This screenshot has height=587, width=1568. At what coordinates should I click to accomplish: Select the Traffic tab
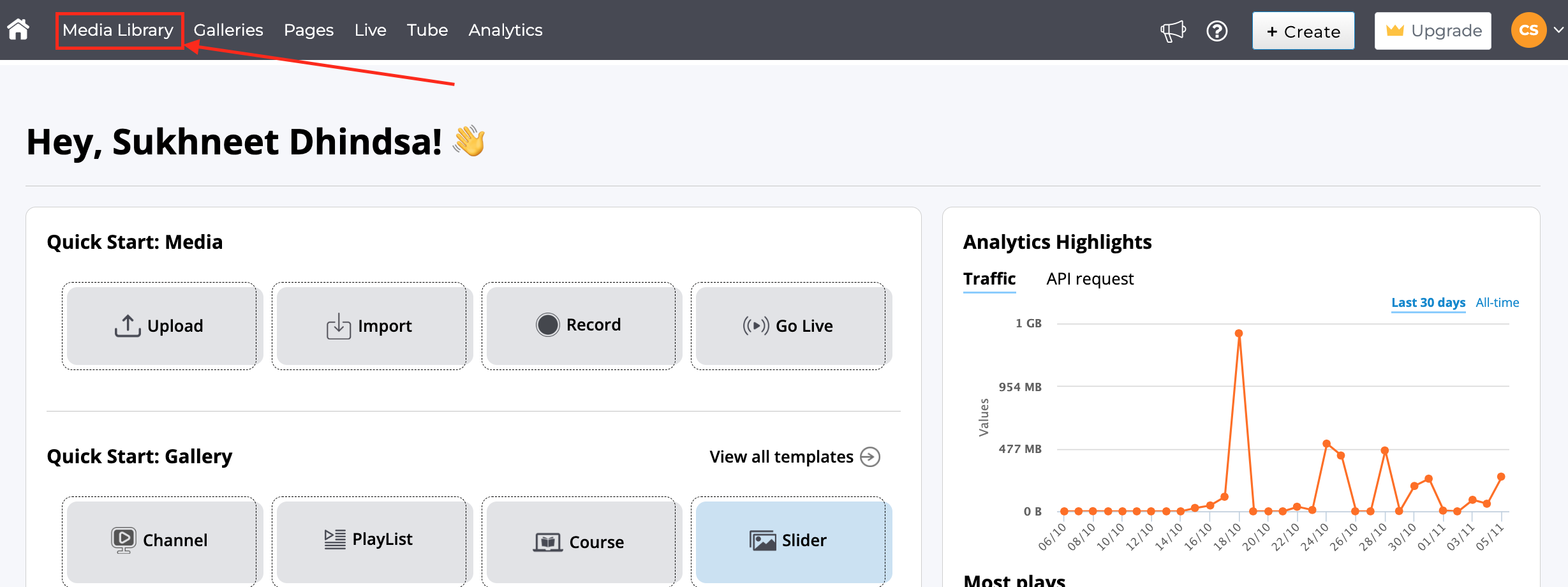[989, 279]
